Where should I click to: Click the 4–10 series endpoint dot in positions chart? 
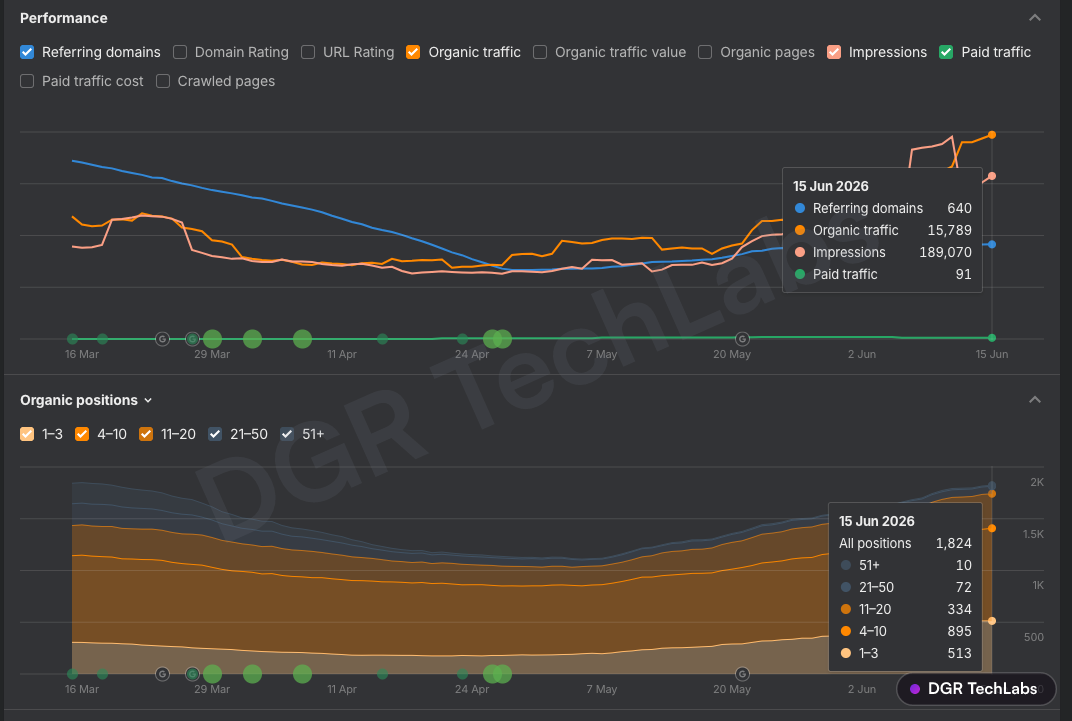(x=992, y=528)
